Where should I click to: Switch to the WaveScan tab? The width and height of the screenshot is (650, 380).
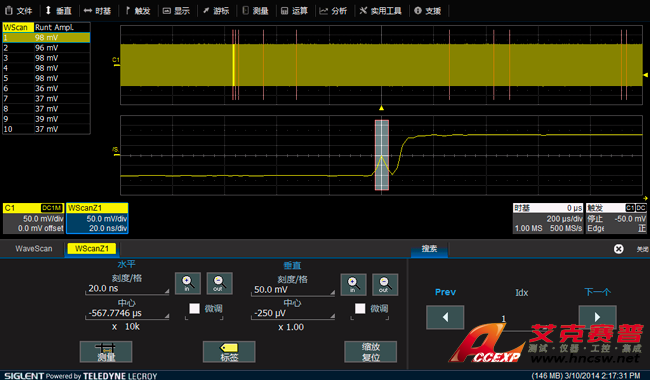pos(34,249)
